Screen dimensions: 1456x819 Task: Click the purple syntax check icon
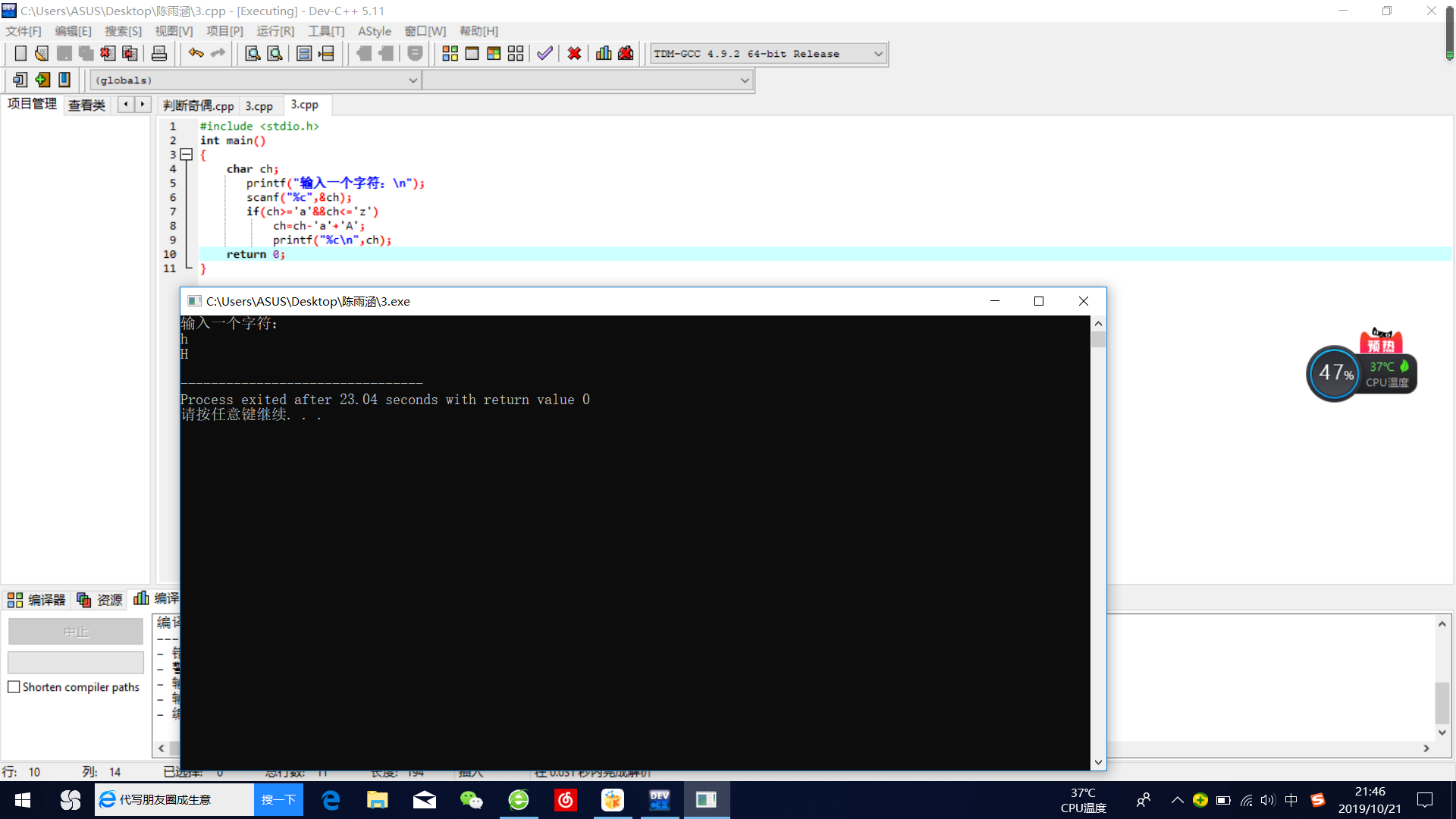[544, 53]
